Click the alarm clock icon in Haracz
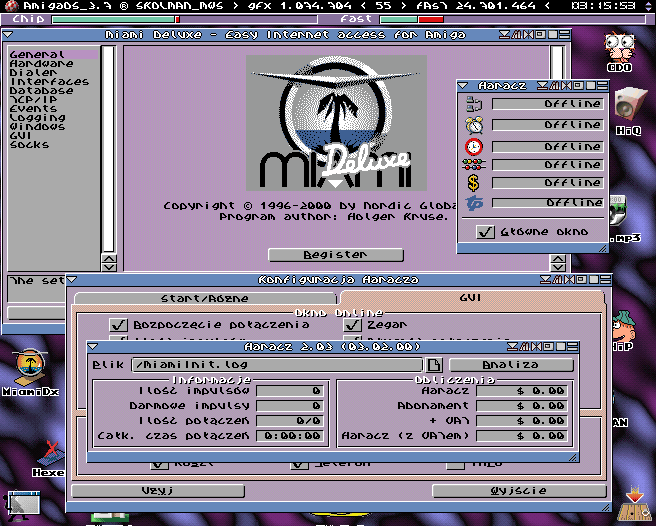 pos(474,125)
